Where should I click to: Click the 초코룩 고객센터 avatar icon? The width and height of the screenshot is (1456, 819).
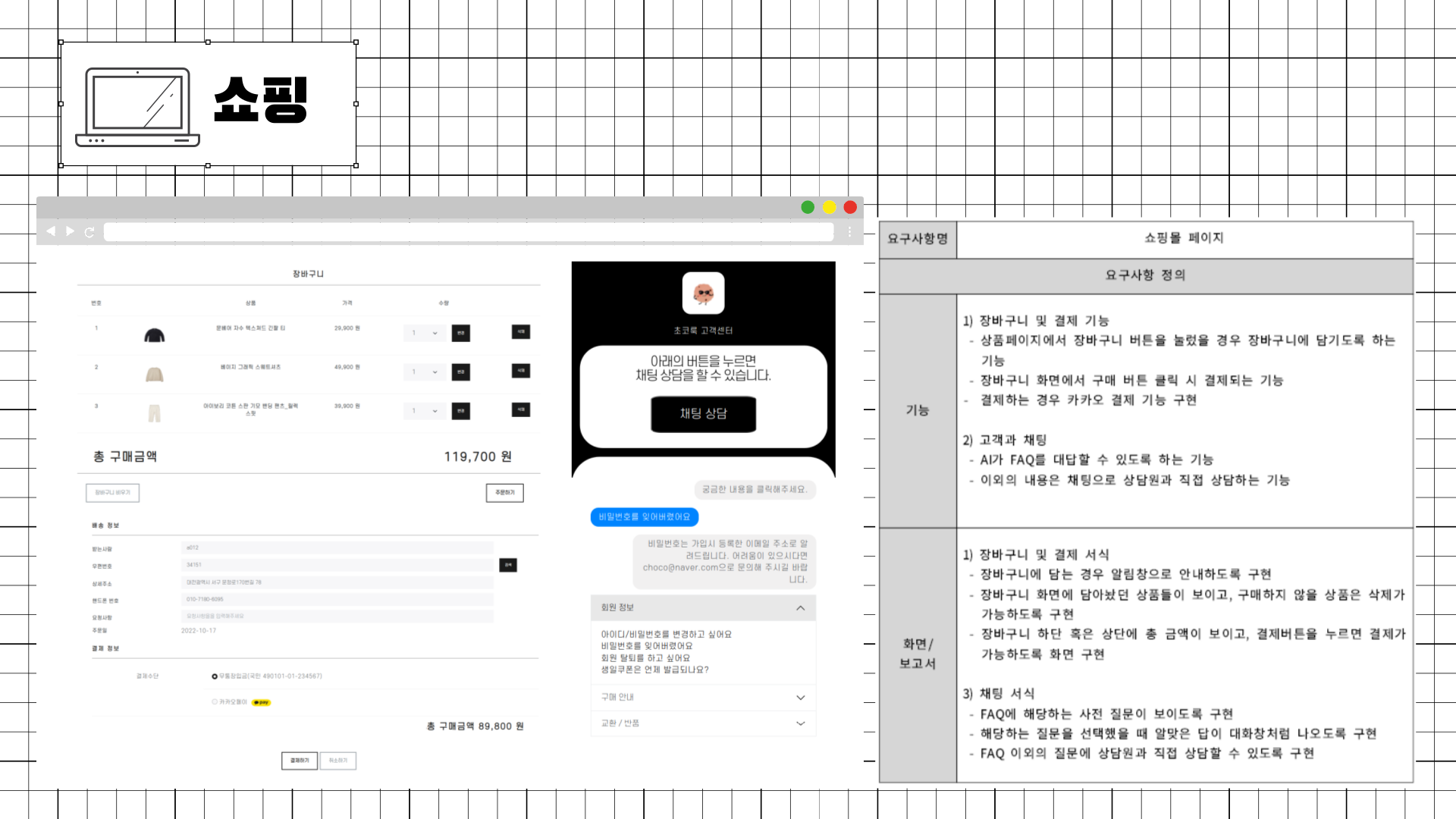(703, 293)
